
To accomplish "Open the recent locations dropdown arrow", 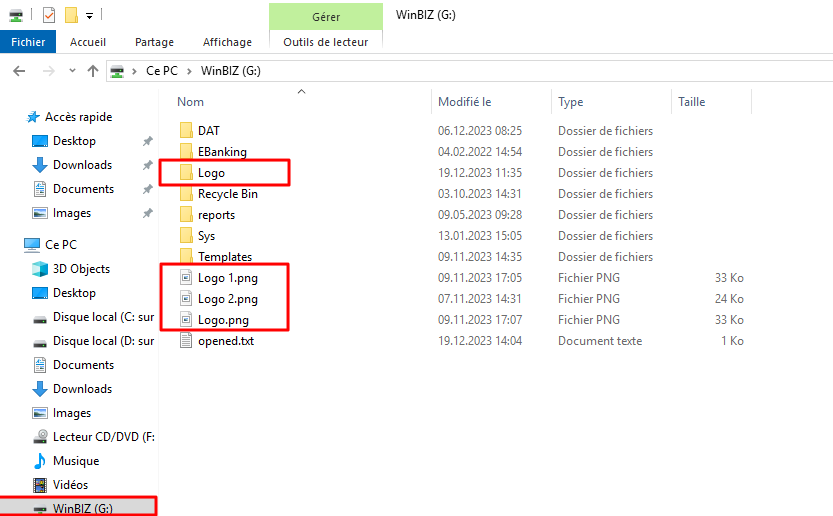I will click(x=72, y=71).
